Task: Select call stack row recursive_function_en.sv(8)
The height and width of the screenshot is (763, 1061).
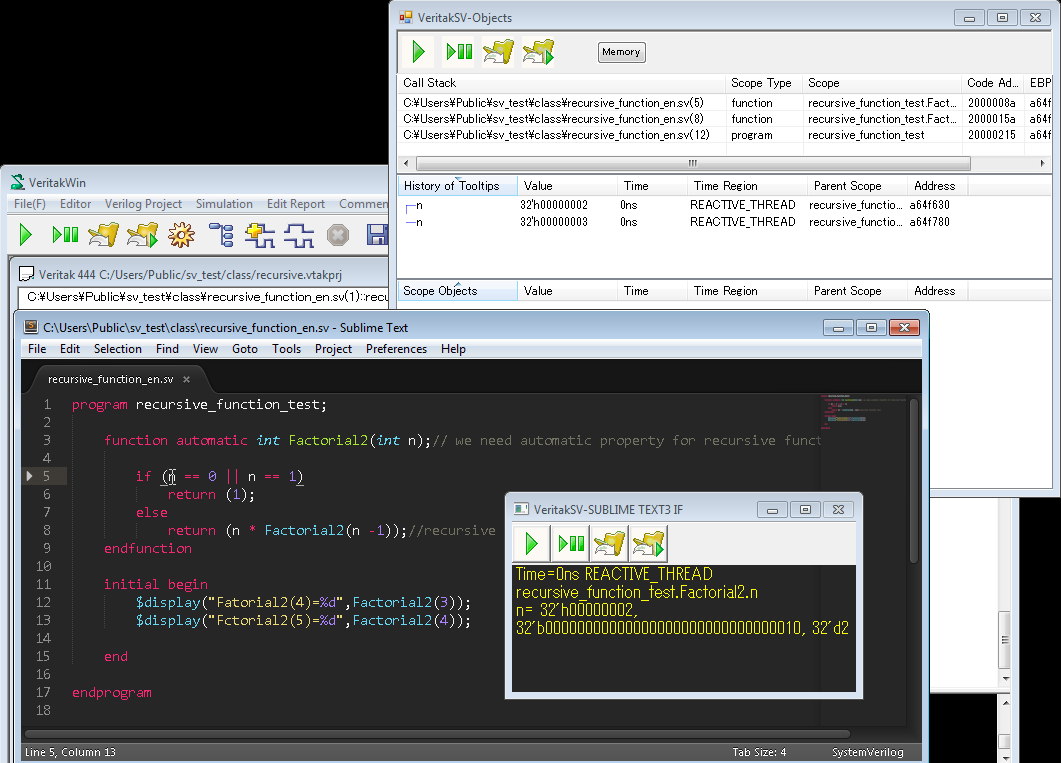Action: coord(725,119)
